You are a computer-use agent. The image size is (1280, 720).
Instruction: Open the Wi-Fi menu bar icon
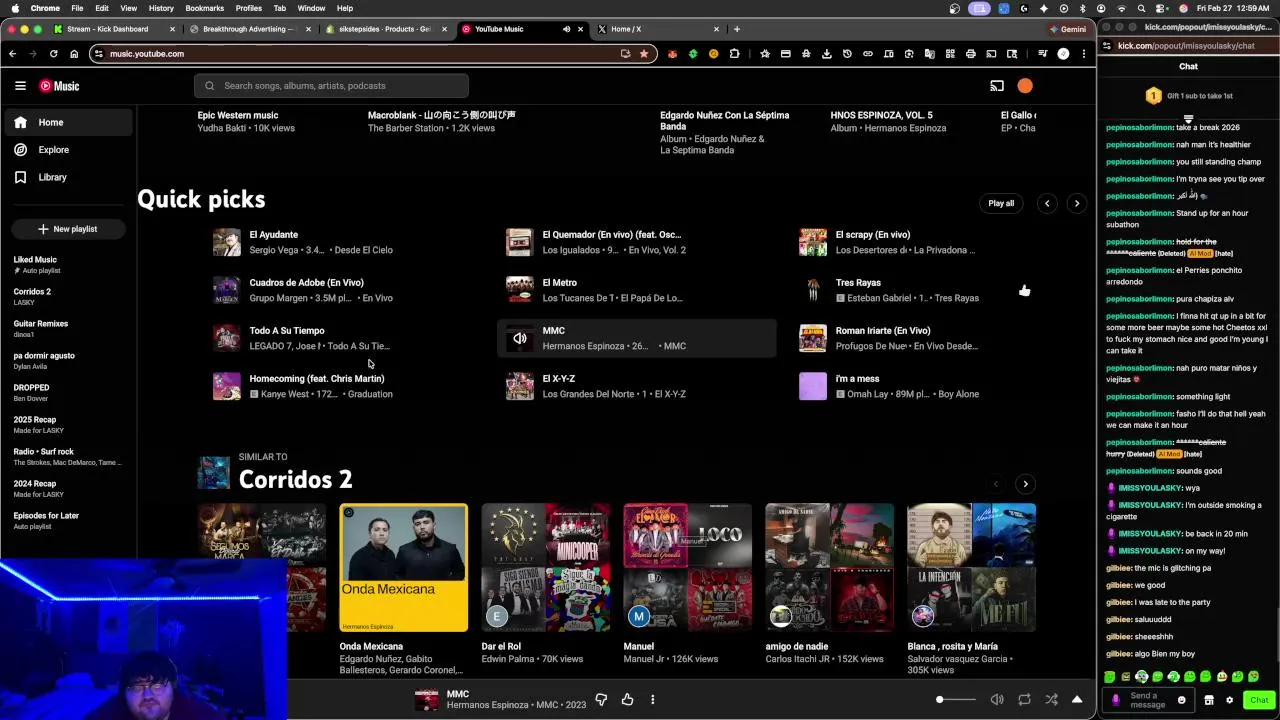(1121, 8)
